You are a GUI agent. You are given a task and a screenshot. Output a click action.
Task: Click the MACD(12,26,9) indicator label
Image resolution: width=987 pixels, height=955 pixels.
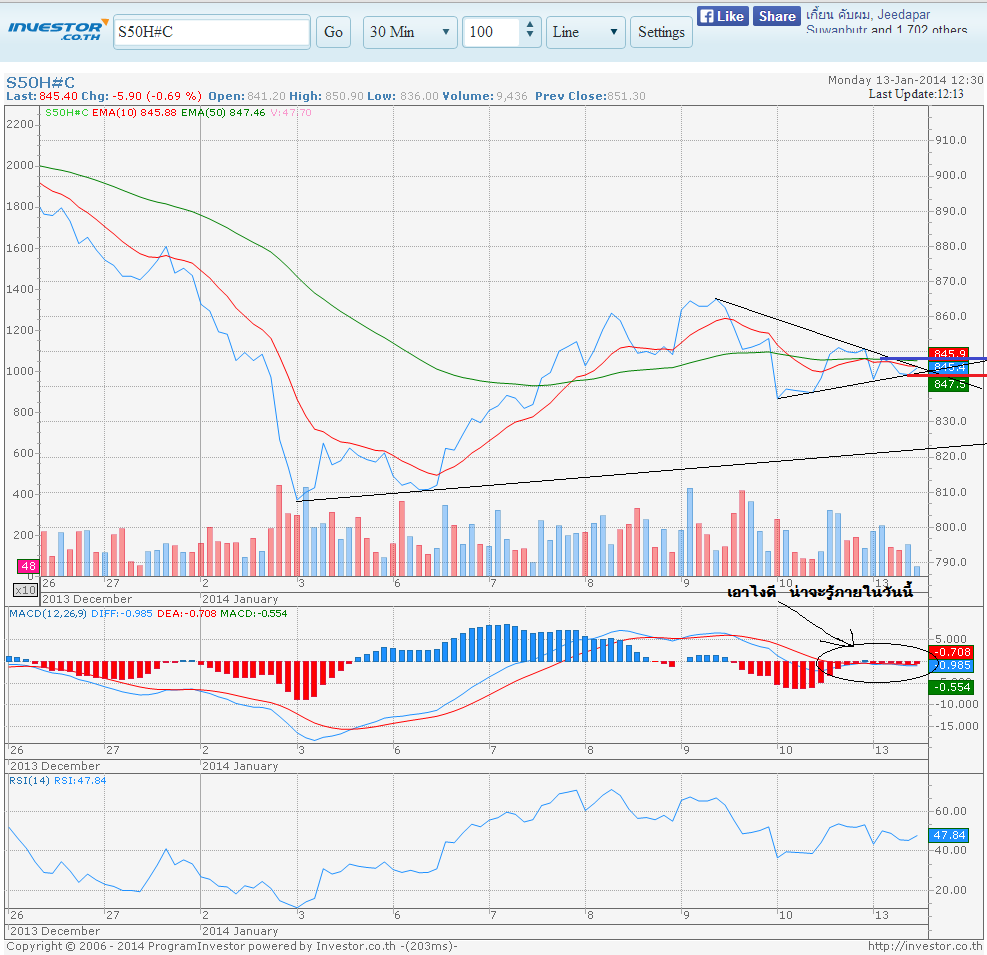tap(48, 613)
